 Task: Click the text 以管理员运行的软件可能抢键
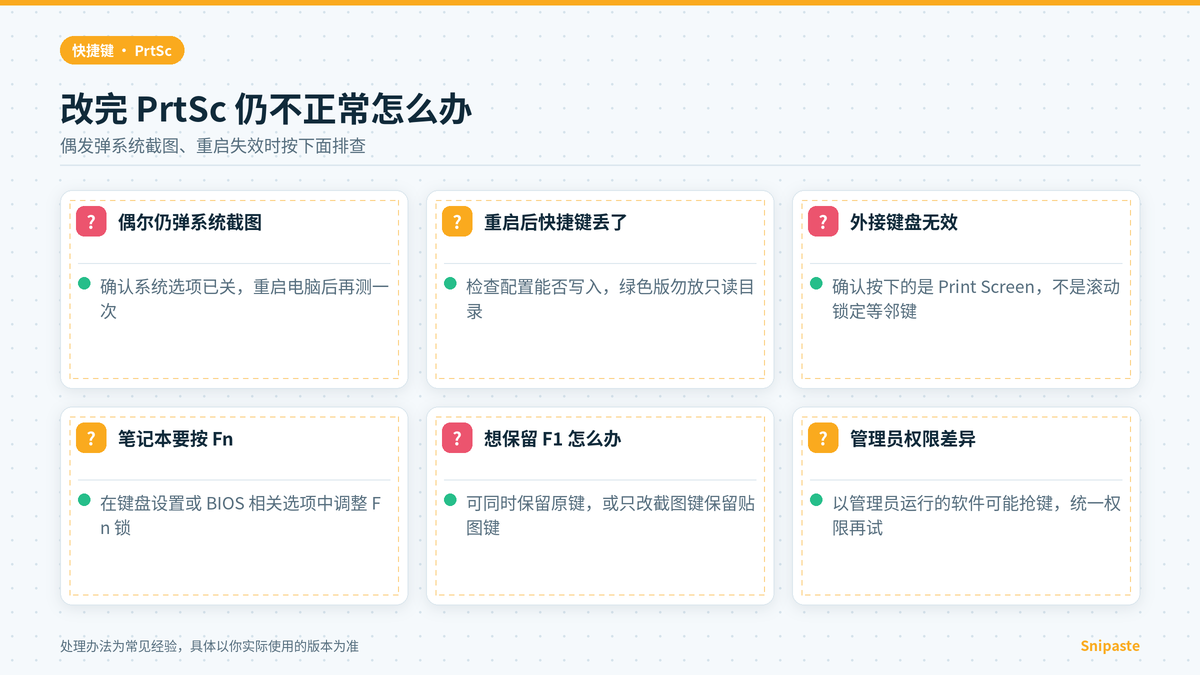click(977, 515)
